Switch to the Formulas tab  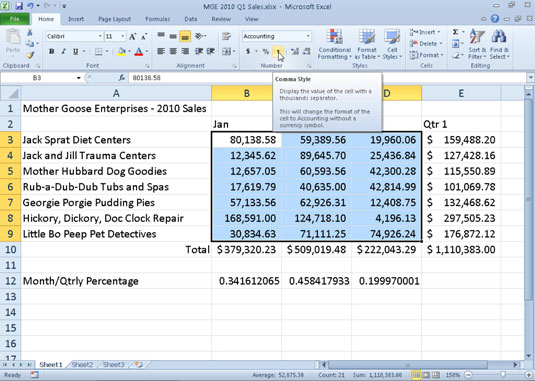[157, 19]
